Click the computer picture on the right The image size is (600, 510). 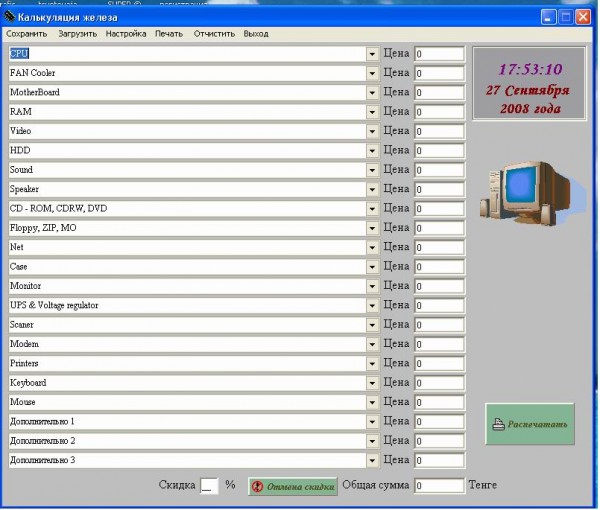click(x=531, y=193)
